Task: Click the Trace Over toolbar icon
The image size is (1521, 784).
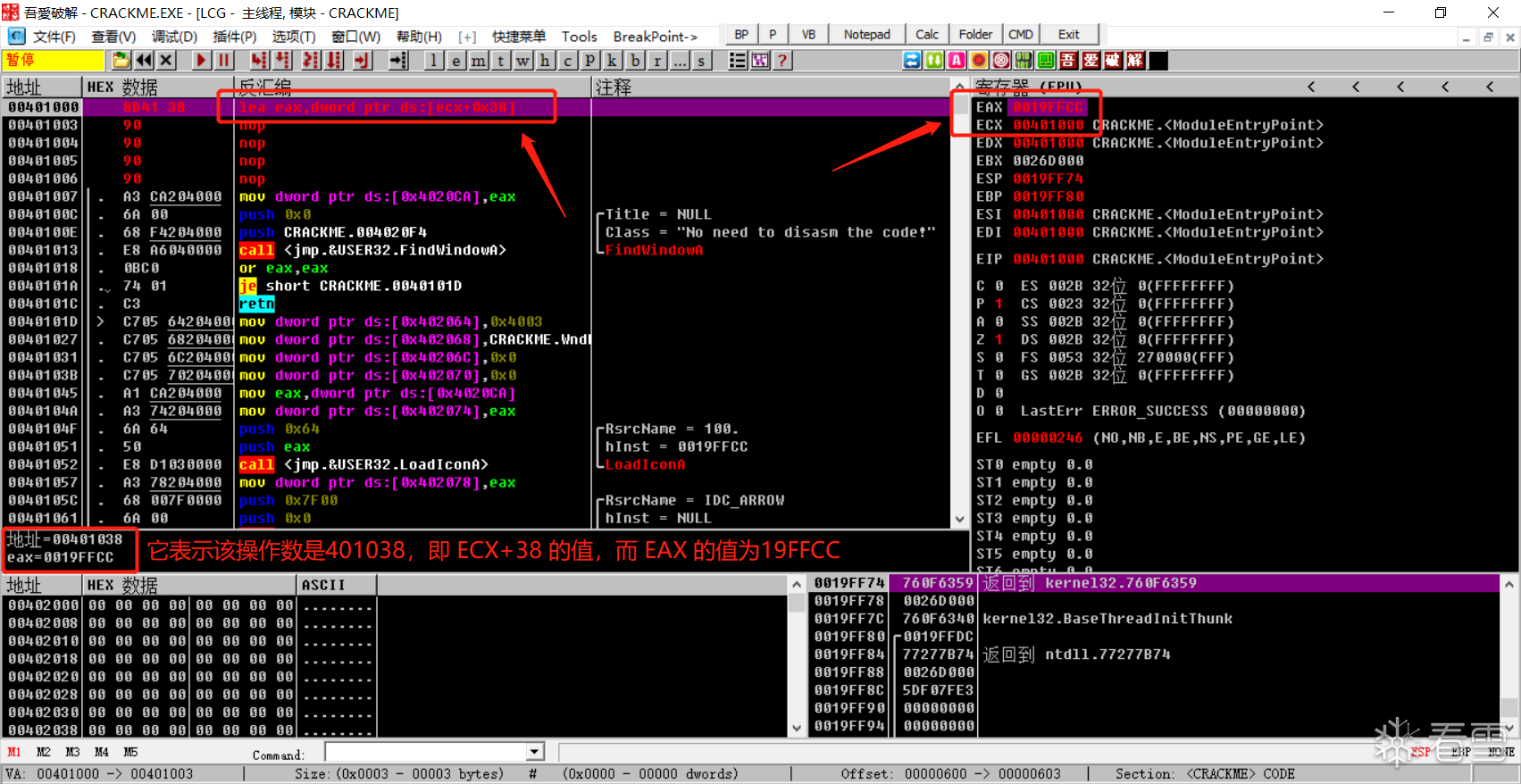Action: [x=334, y=60]
